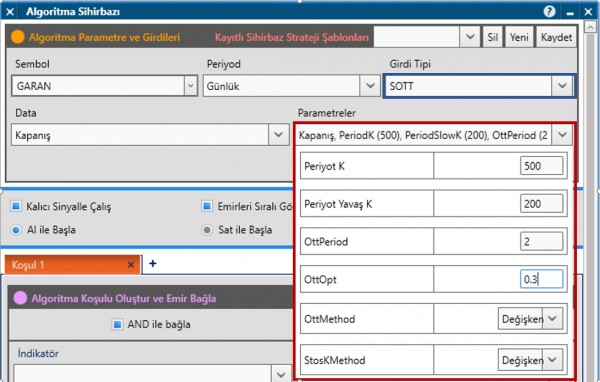Toggle the Kalıcı Sinyalle Çalış checkbox
Image resolution: width=600 pixels, height=382 pixels.
point(16,206)
